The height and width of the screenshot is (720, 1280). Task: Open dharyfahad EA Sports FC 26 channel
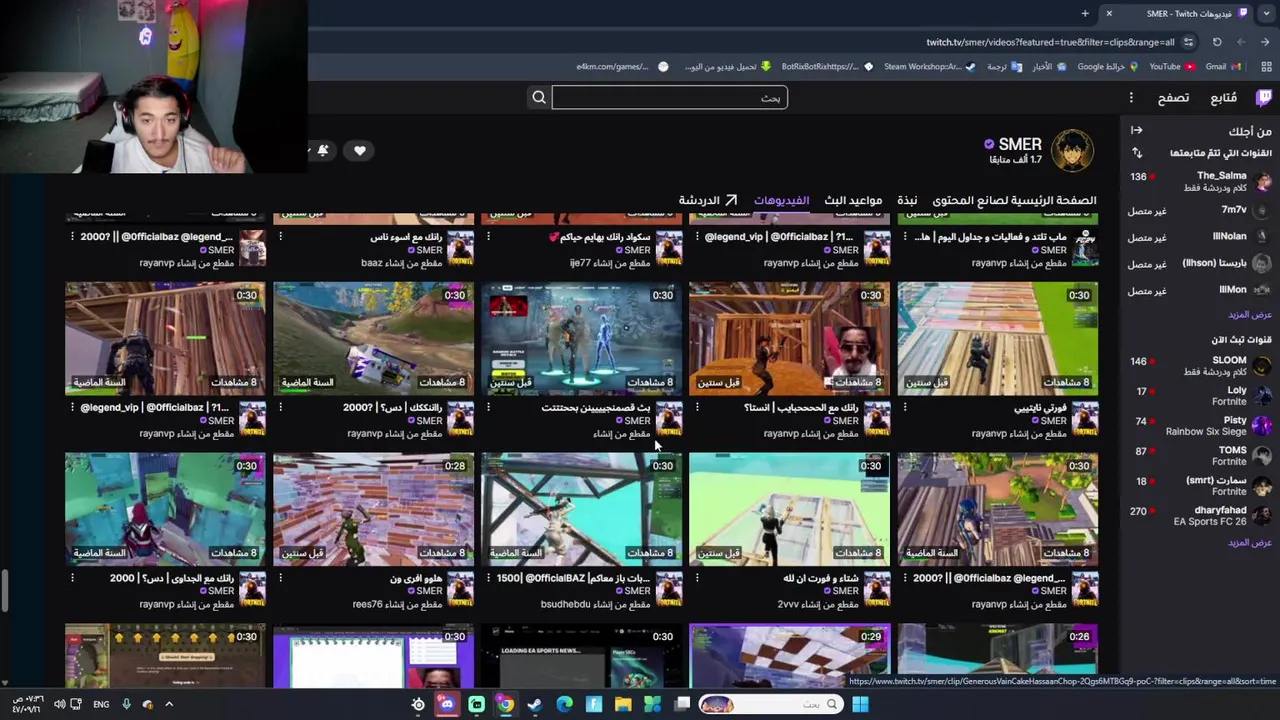1200,515
